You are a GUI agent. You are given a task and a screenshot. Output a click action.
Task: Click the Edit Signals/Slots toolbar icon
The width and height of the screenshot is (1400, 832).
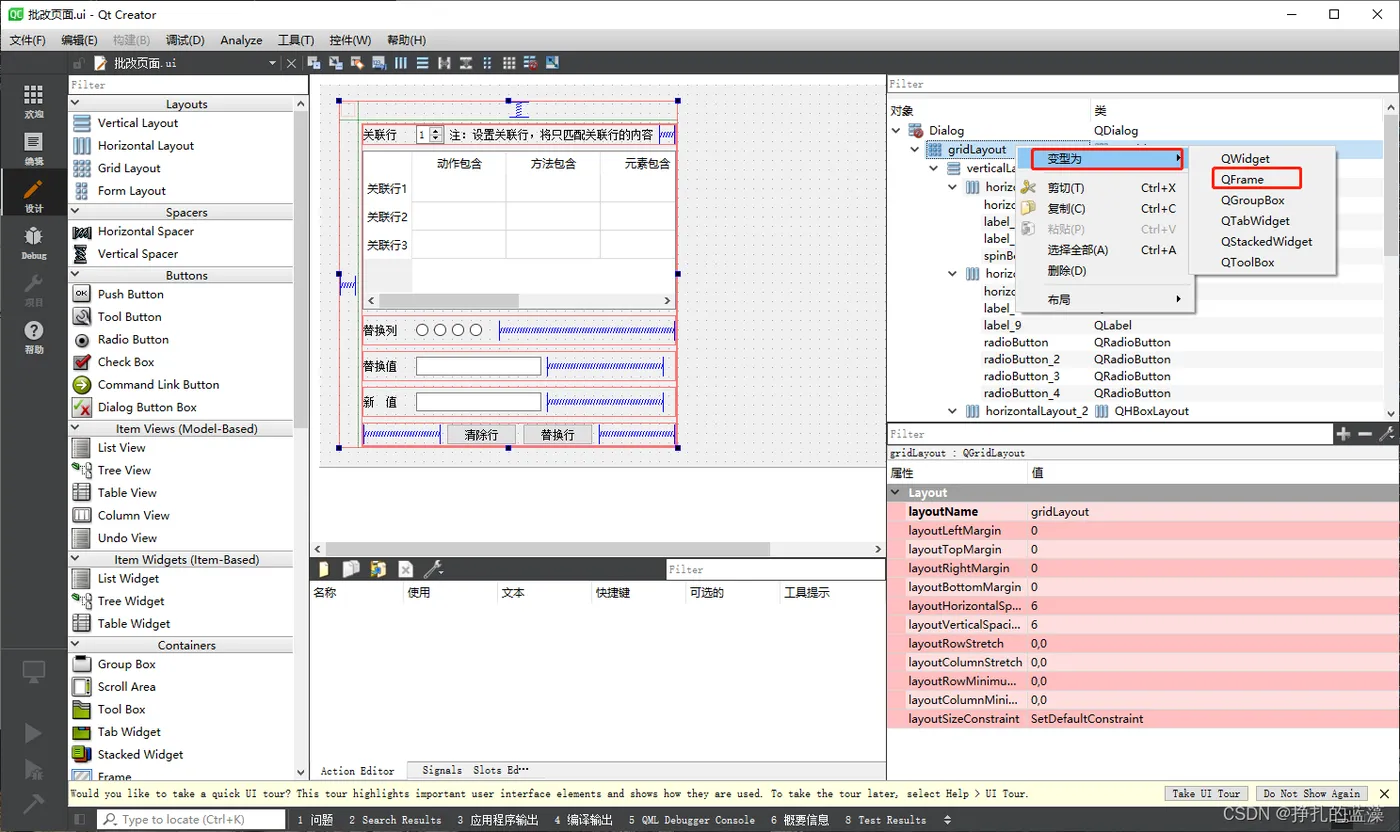[x=336, y=63]
